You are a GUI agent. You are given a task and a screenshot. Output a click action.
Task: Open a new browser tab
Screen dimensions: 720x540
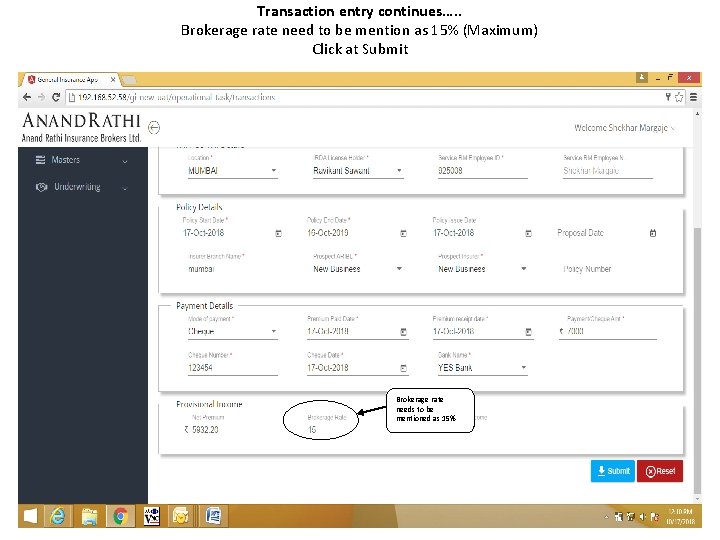[x=129, y=80]
